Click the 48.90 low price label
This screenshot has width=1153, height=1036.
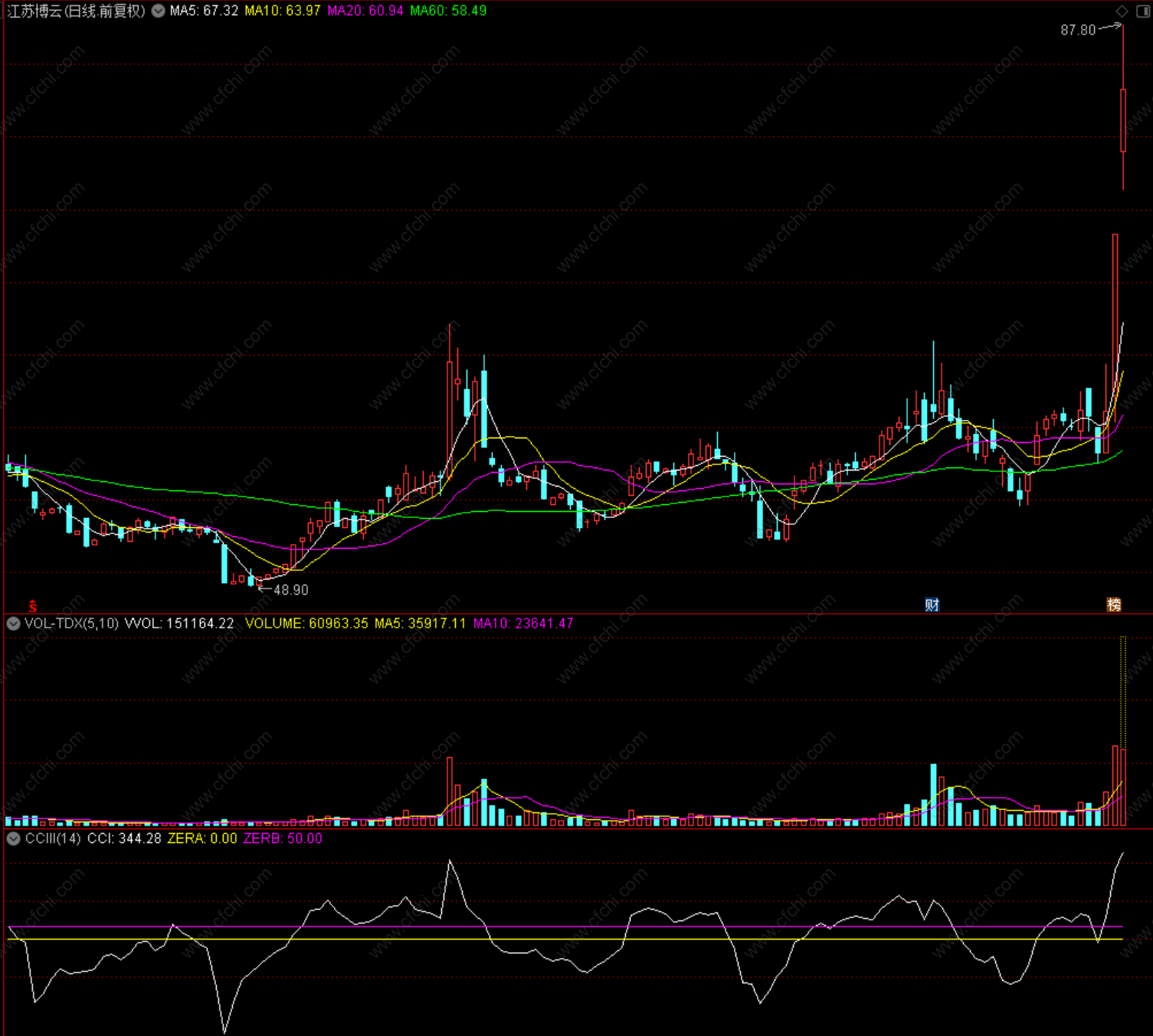(291, 590)
